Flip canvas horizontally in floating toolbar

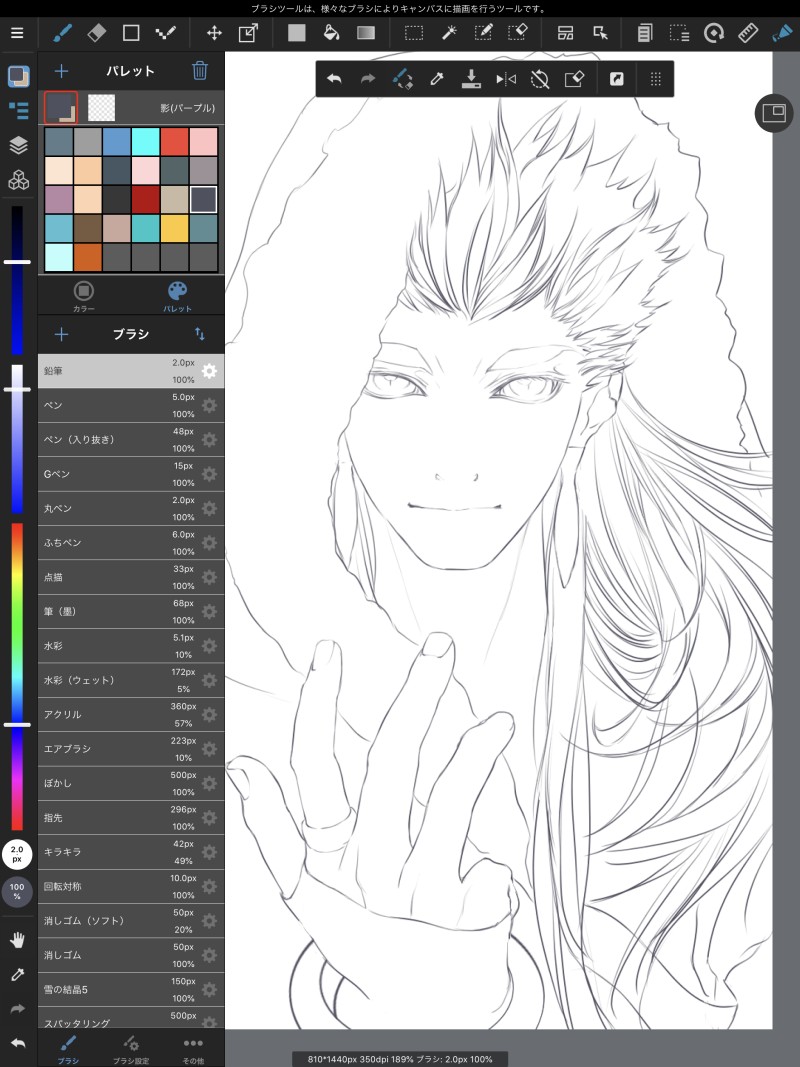pos(505,79)
